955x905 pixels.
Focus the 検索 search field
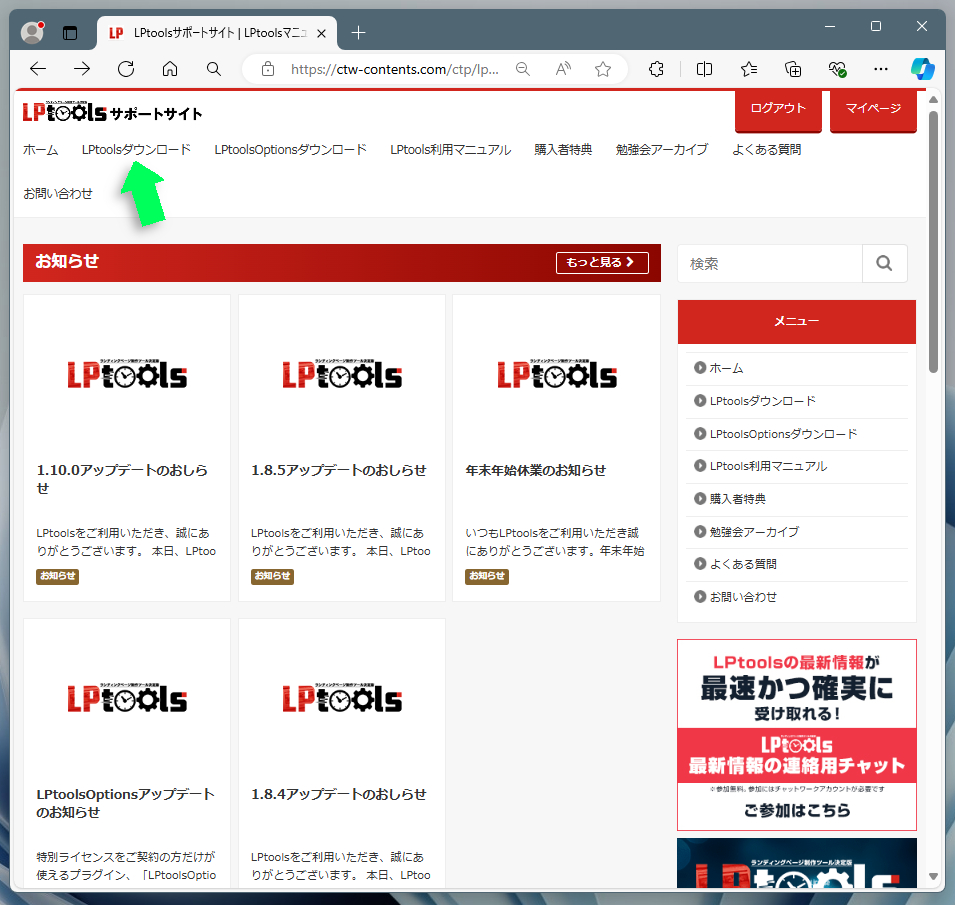[770, 263]
